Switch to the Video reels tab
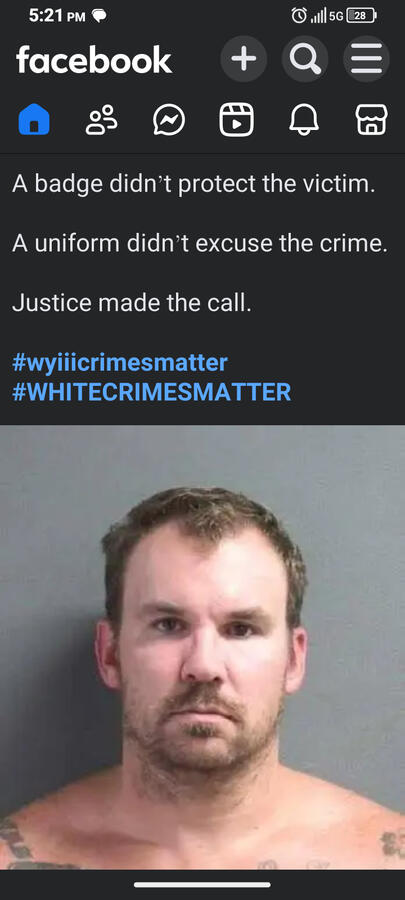Screen dimensions: 405x900 tap(236, 119)
